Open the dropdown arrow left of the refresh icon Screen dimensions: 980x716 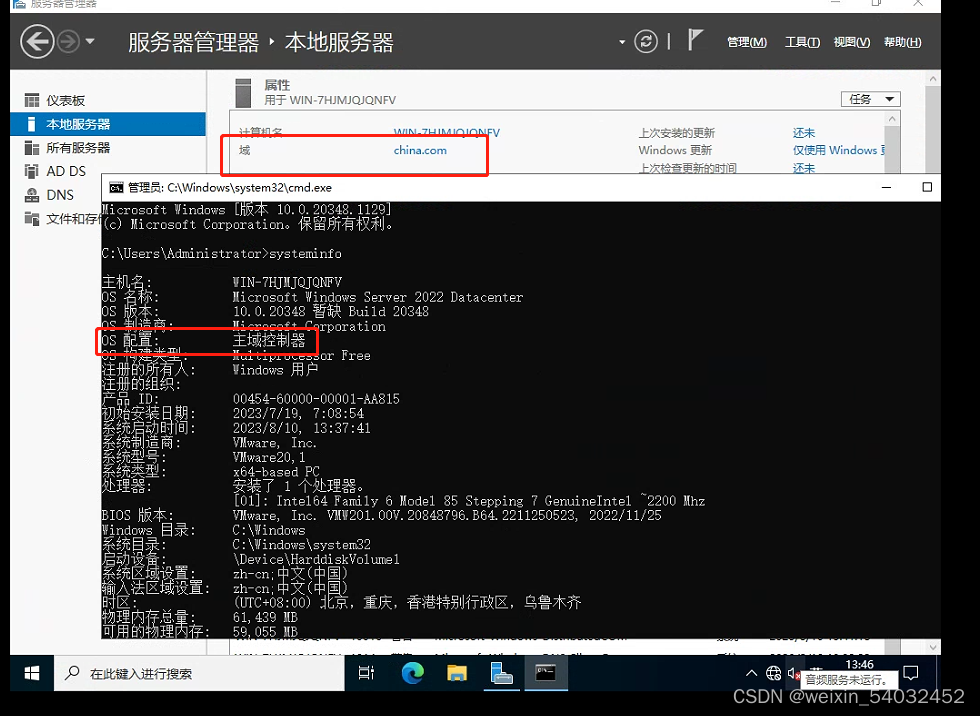coord(622,42)
